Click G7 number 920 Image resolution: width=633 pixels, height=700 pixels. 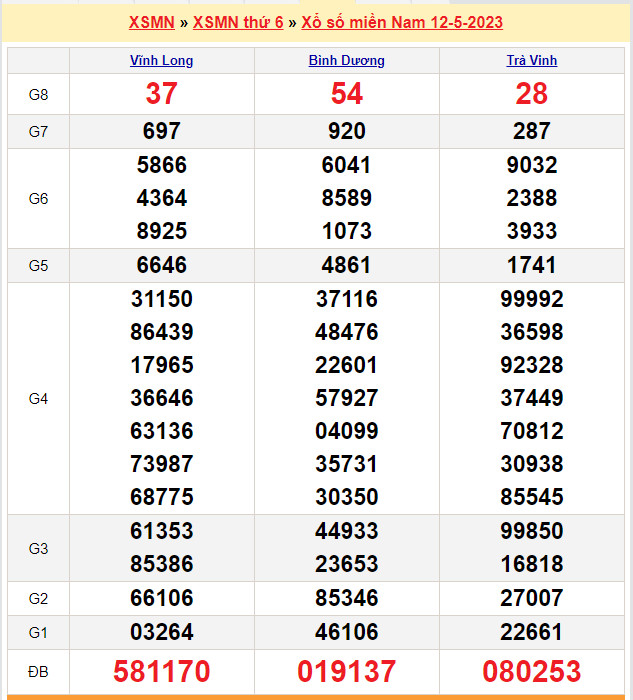pyautogui.click(x=346, y=131)
